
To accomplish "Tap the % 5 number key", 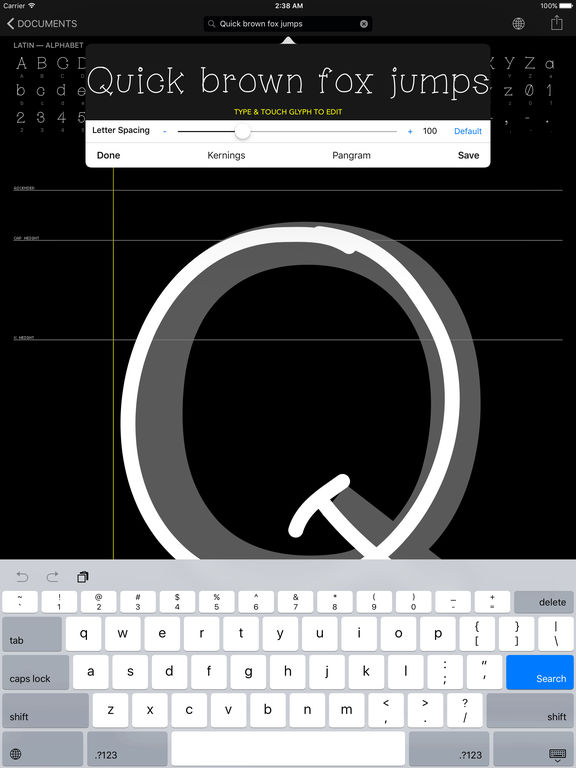I will tap(216, 602).
